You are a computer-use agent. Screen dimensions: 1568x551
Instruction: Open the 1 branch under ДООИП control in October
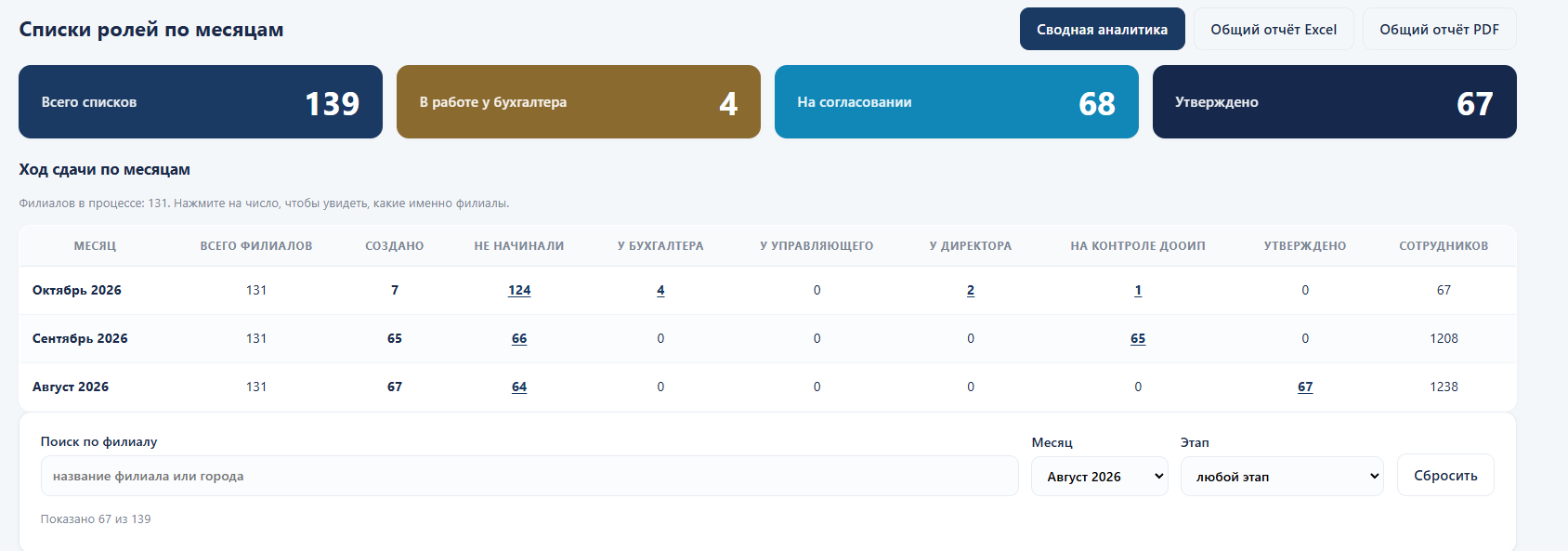1138,290
